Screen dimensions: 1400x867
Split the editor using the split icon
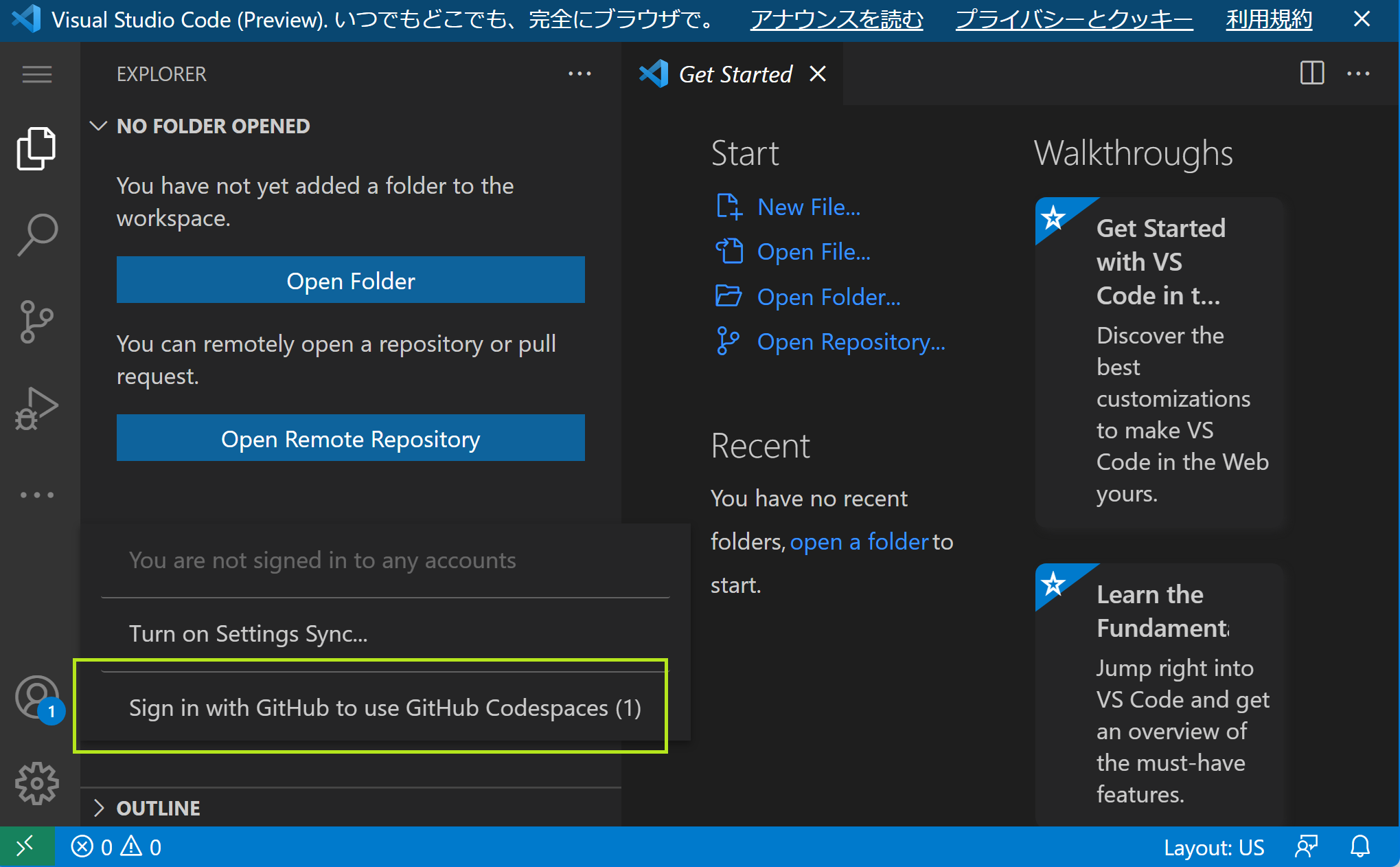pyautogui.click(x=1311, y=74)
